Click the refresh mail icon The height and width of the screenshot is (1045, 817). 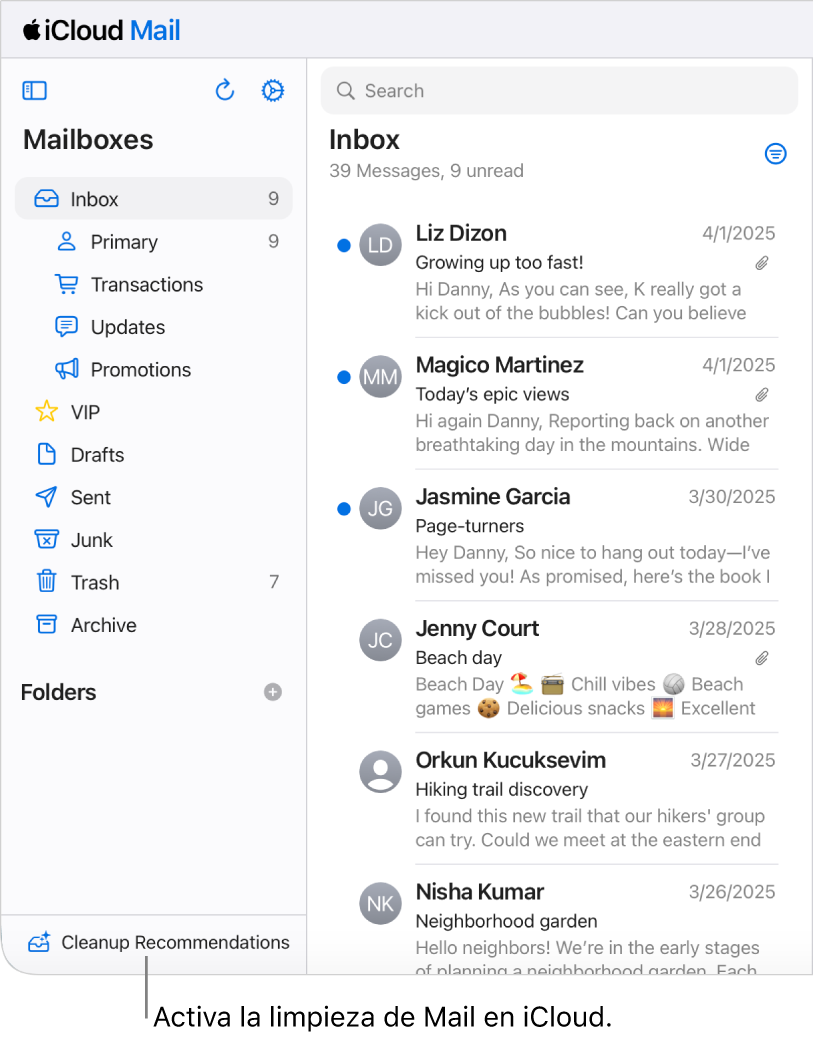pyautogui.click(x=225, y=90)
